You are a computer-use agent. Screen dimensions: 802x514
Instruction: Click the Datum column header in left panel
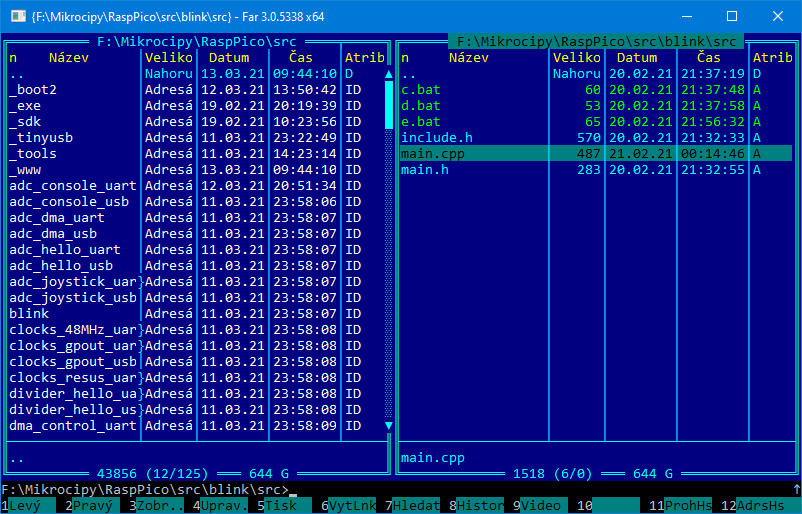(229, 58)
